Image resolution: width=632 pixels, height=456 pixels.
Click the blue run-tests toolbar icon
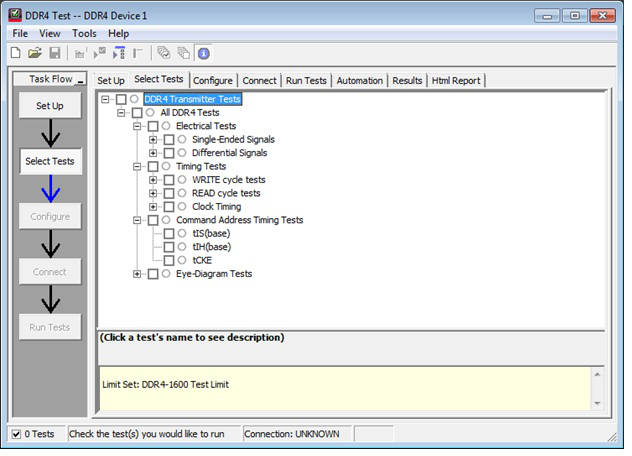(119, 53)
